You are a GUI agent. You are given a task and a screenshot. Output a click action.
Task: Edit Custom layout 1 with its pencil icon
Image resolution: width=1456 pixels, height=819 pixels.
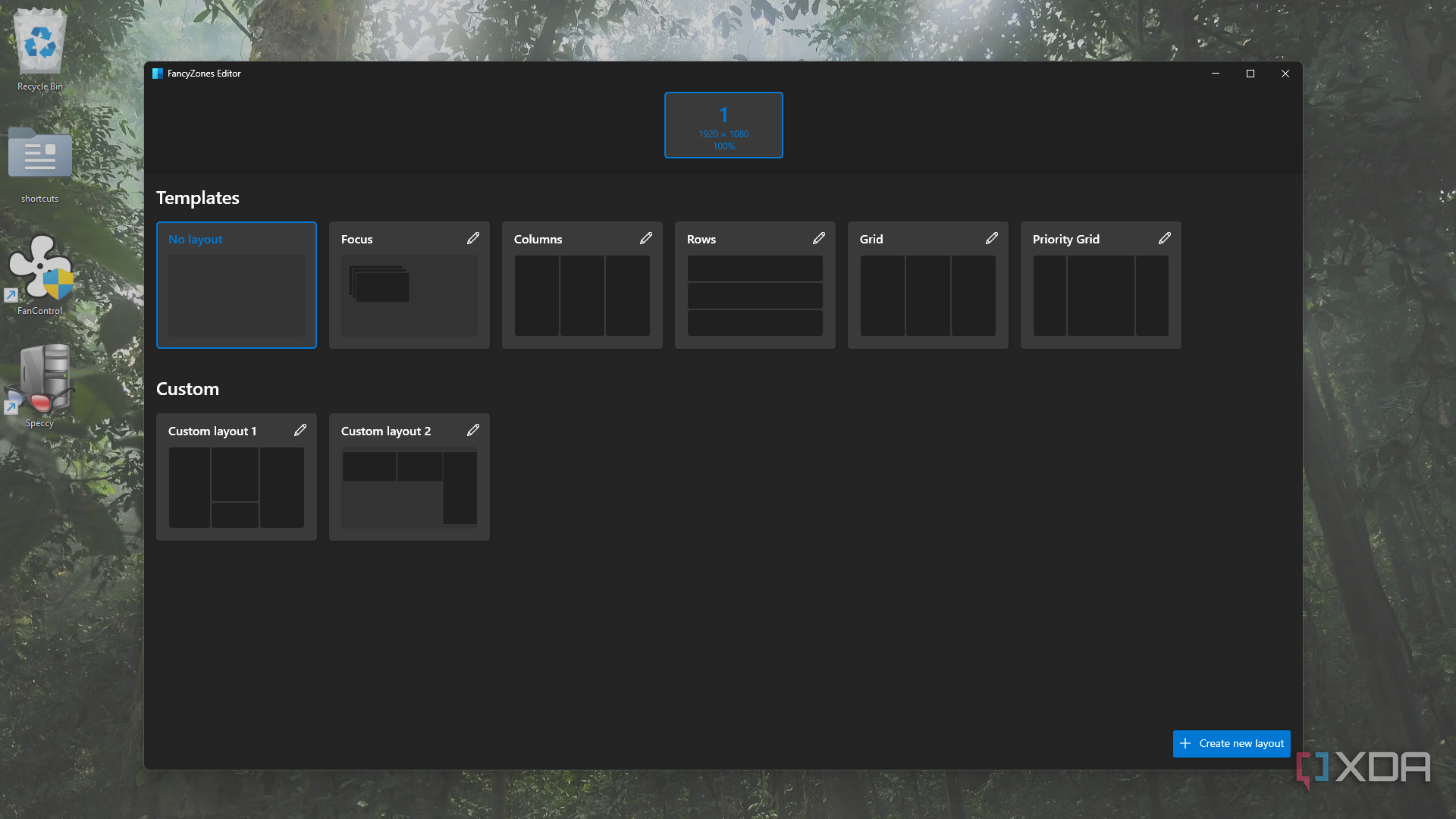[300, 431]
